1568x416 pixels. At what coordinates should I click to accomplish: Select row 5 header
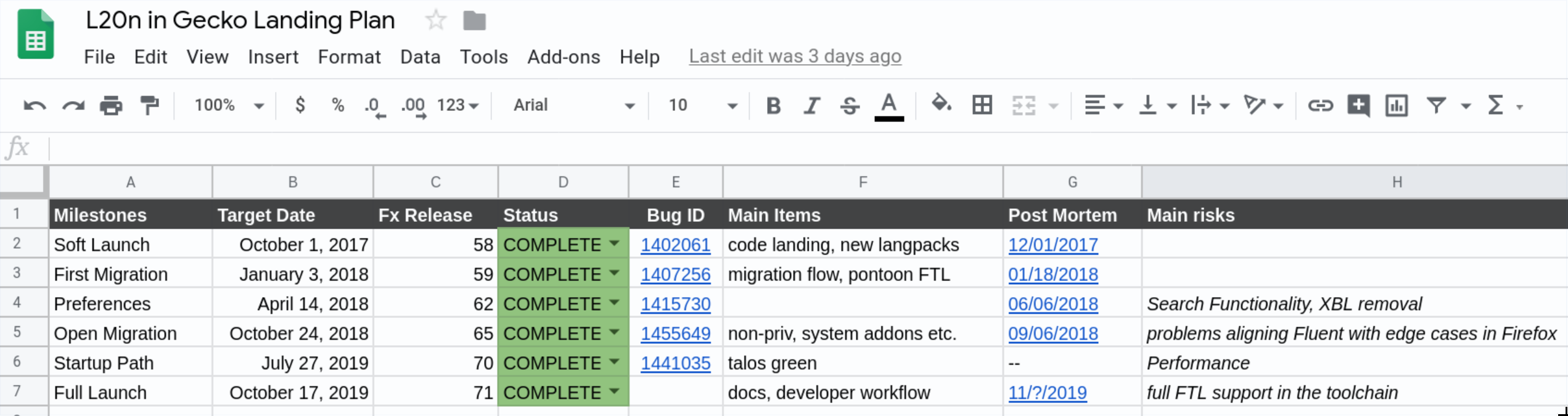coord(24,333)
